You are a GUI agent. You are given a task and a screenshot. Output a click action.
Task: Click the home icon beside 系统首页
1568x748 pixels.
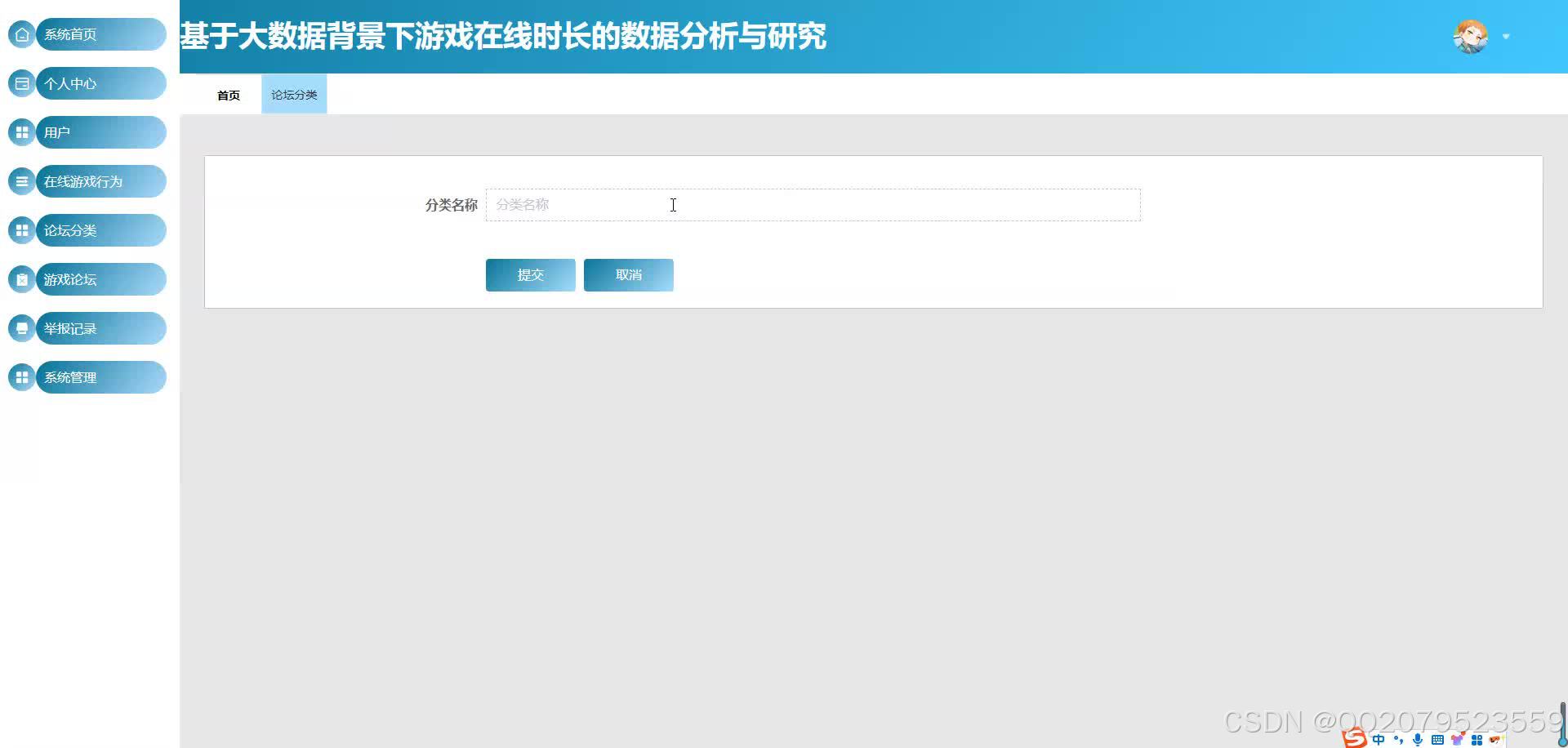[x=22, y=34]
